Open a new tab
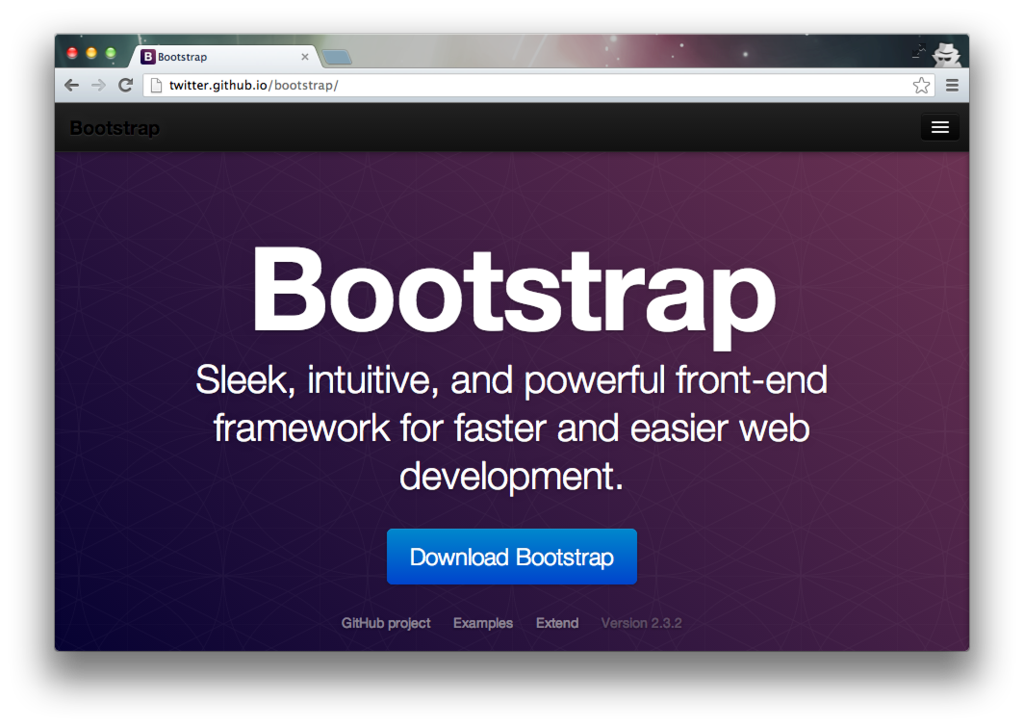 tap(337, 57)
